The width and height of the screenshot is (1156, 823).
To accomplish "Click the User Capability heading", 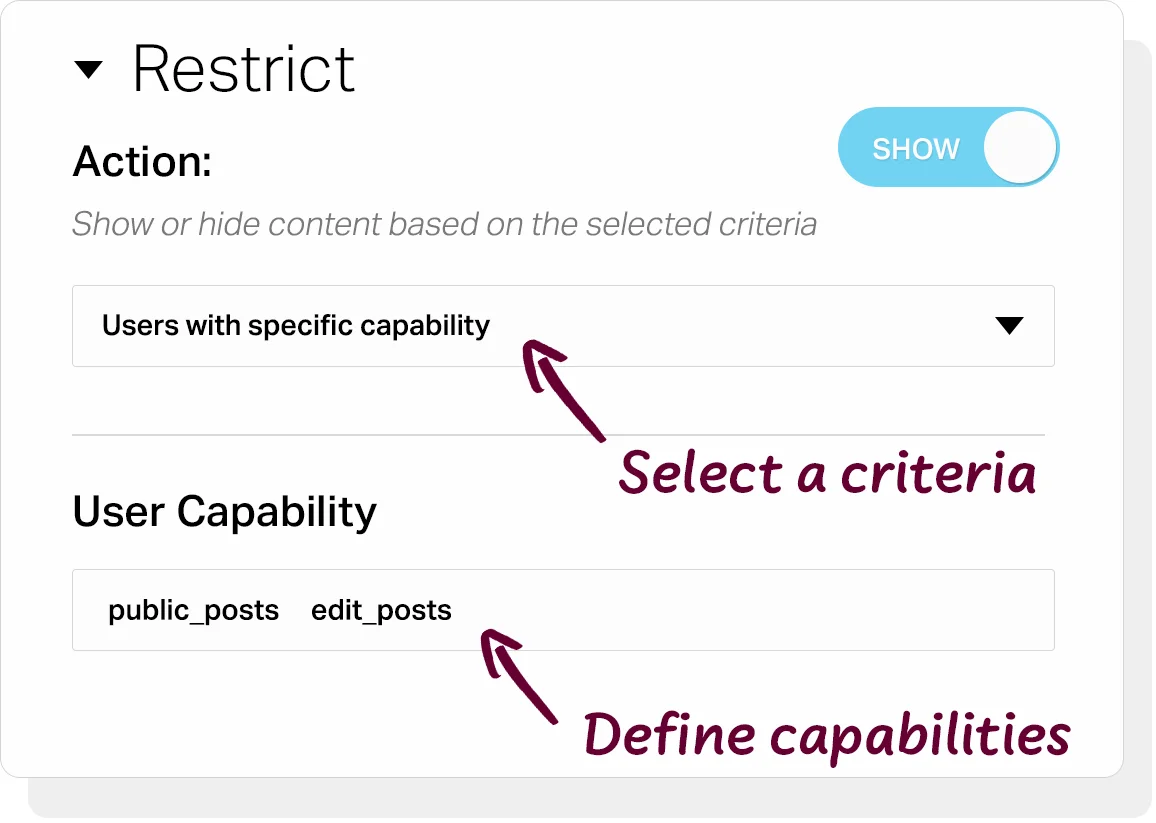I will (224, 512).
